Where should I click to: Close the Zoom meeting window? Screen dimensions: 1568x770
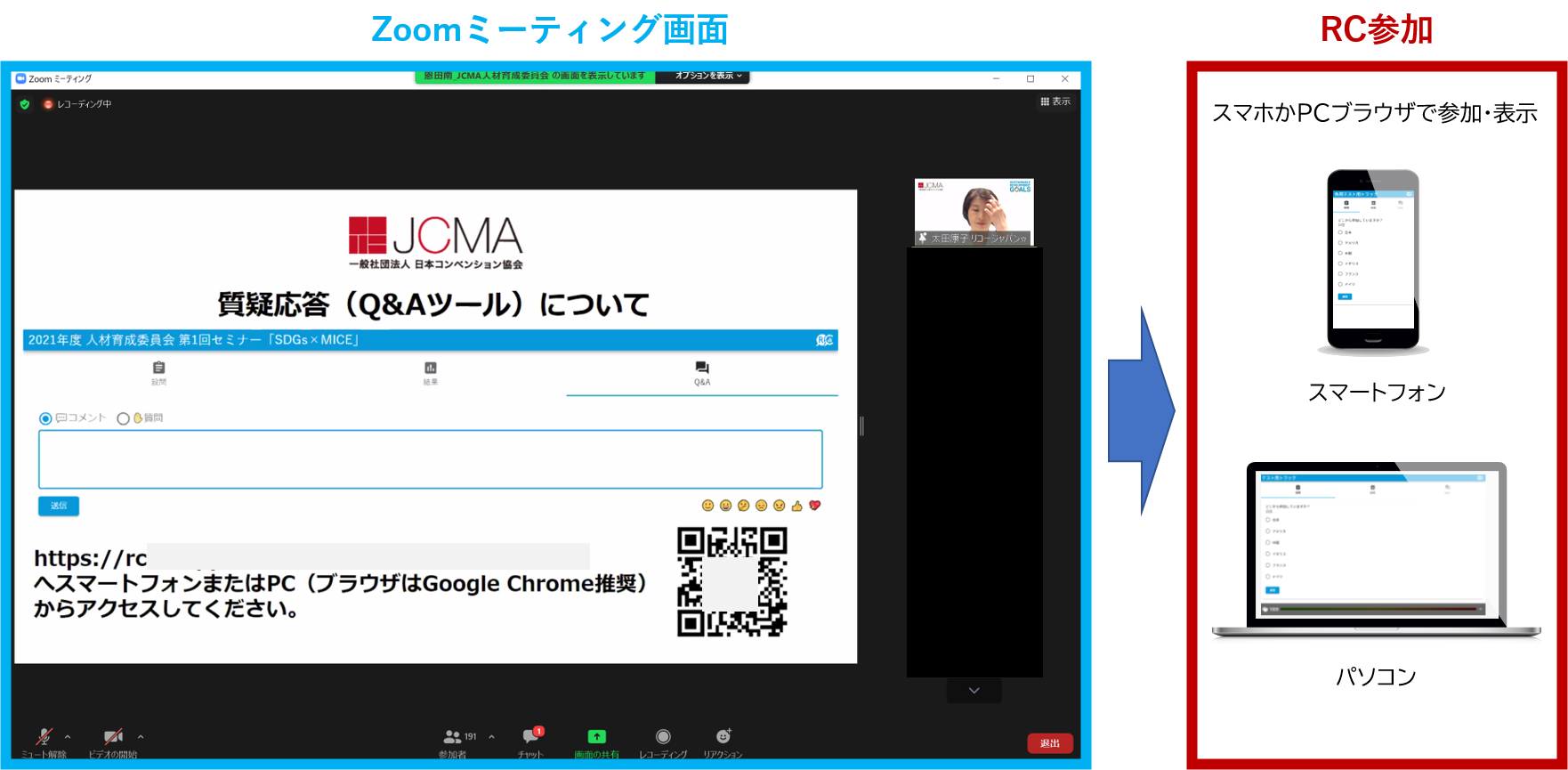pos(1065,78)
